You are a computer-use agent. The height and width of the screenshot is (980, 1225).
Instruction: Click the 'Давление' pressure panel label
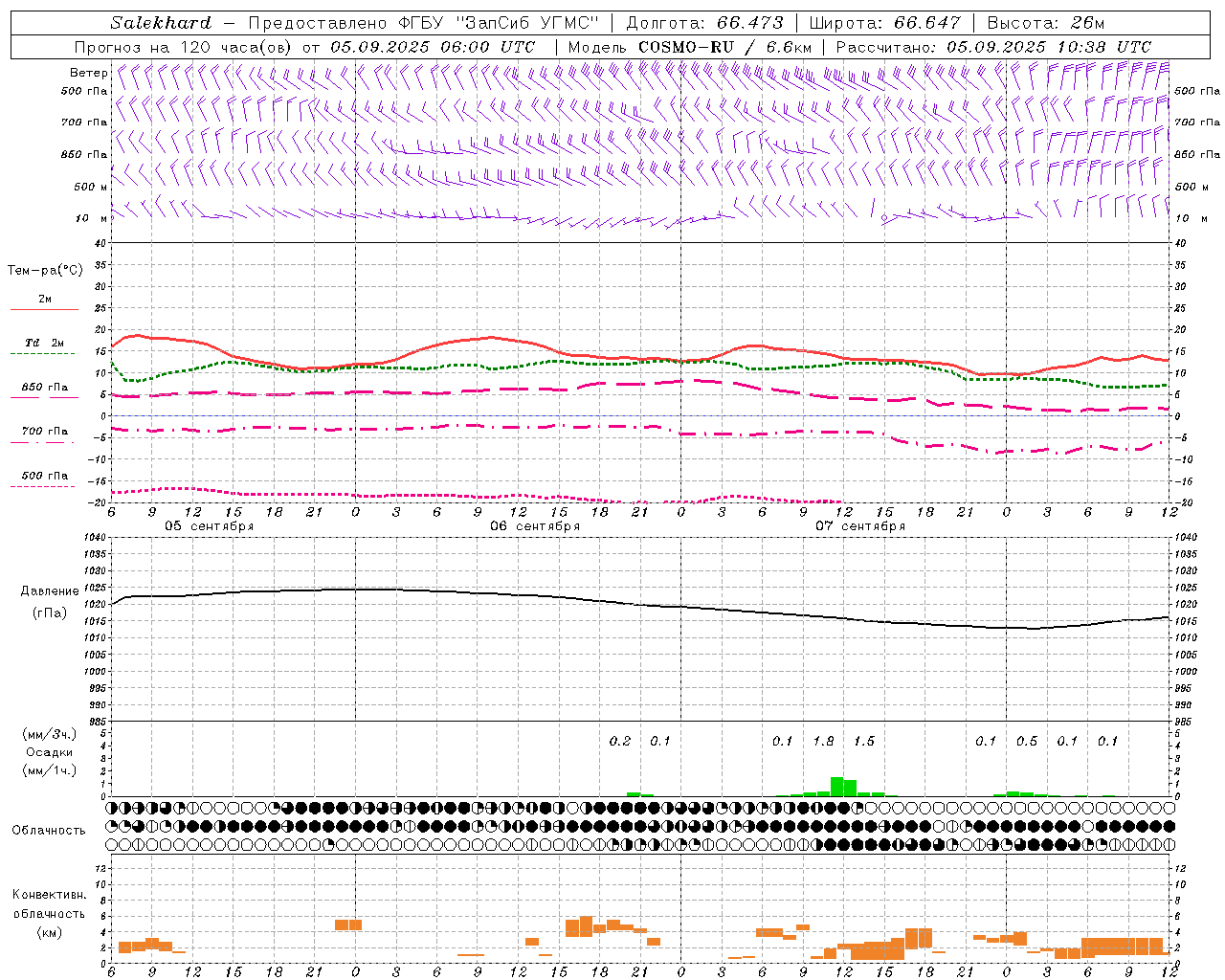[x=50, y=591]
